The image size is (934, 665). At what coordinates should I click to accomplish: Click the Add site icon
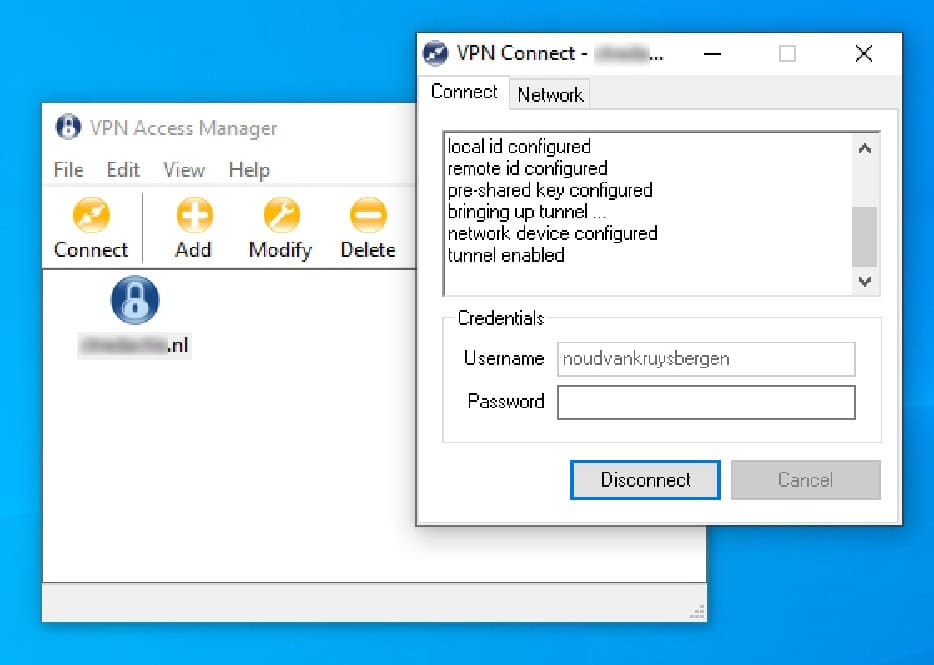[x=193, y=215]
